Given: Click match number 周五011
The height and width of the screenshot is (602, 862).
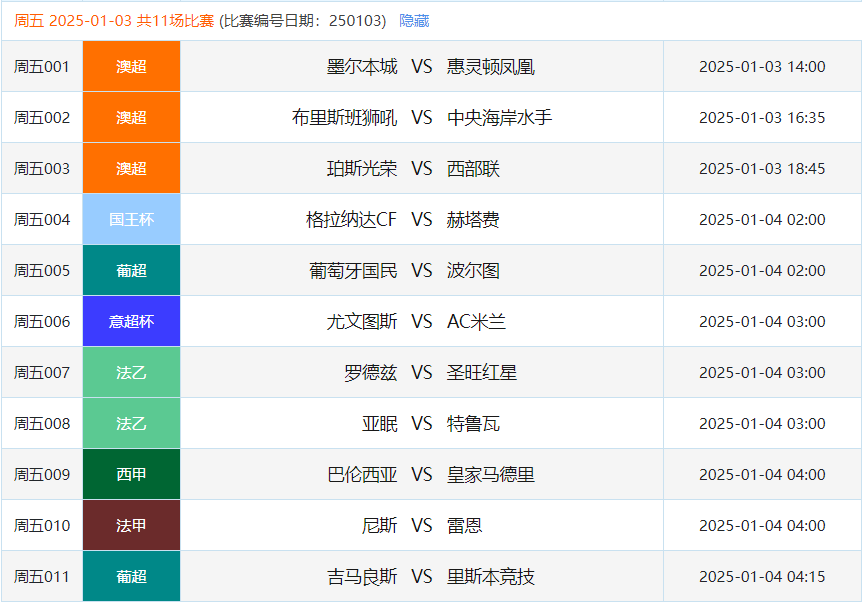Looking at the screenshot, I should pyautogui.click(x=42, y=577).
